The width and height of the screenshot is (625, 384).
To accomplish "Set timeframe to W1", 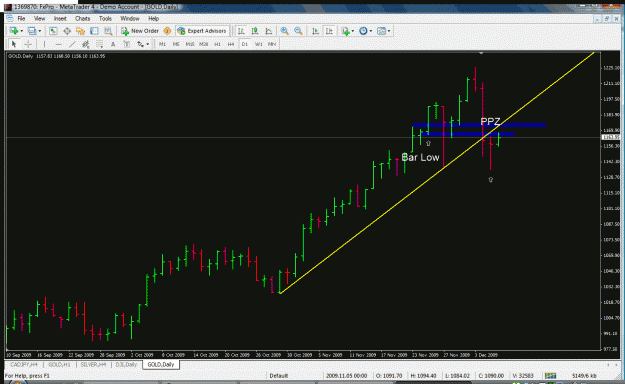I will pos(258,44).
